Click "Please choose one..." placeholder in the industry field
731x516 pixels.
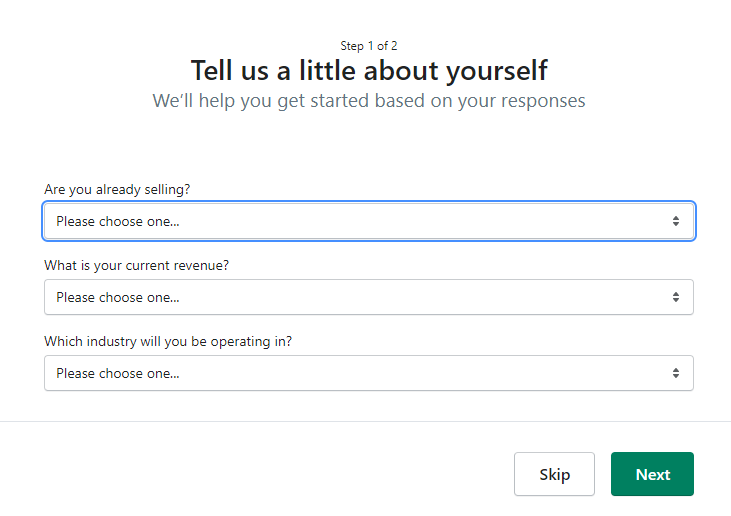tap(117, 373)
